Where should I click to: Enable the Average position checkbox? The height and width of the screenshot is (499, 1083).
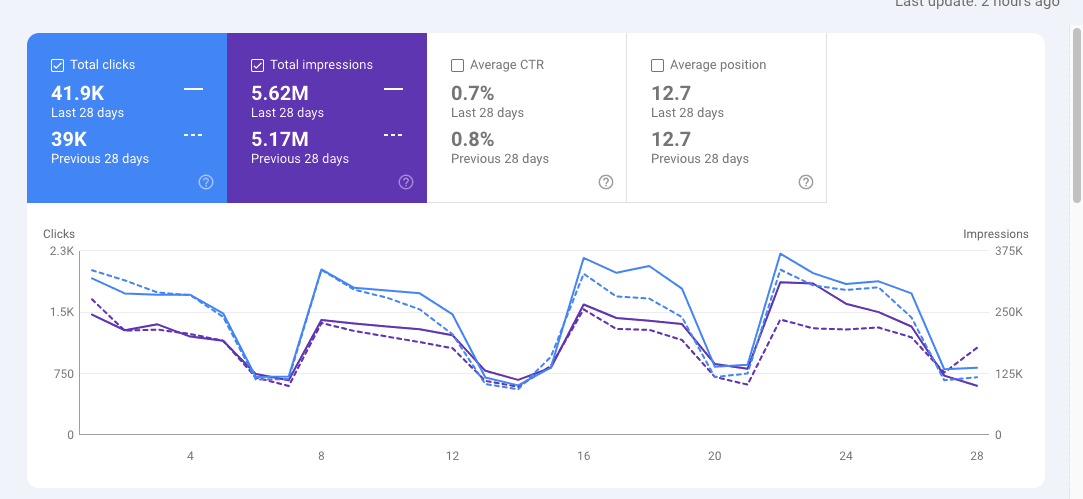coord(658,66)
